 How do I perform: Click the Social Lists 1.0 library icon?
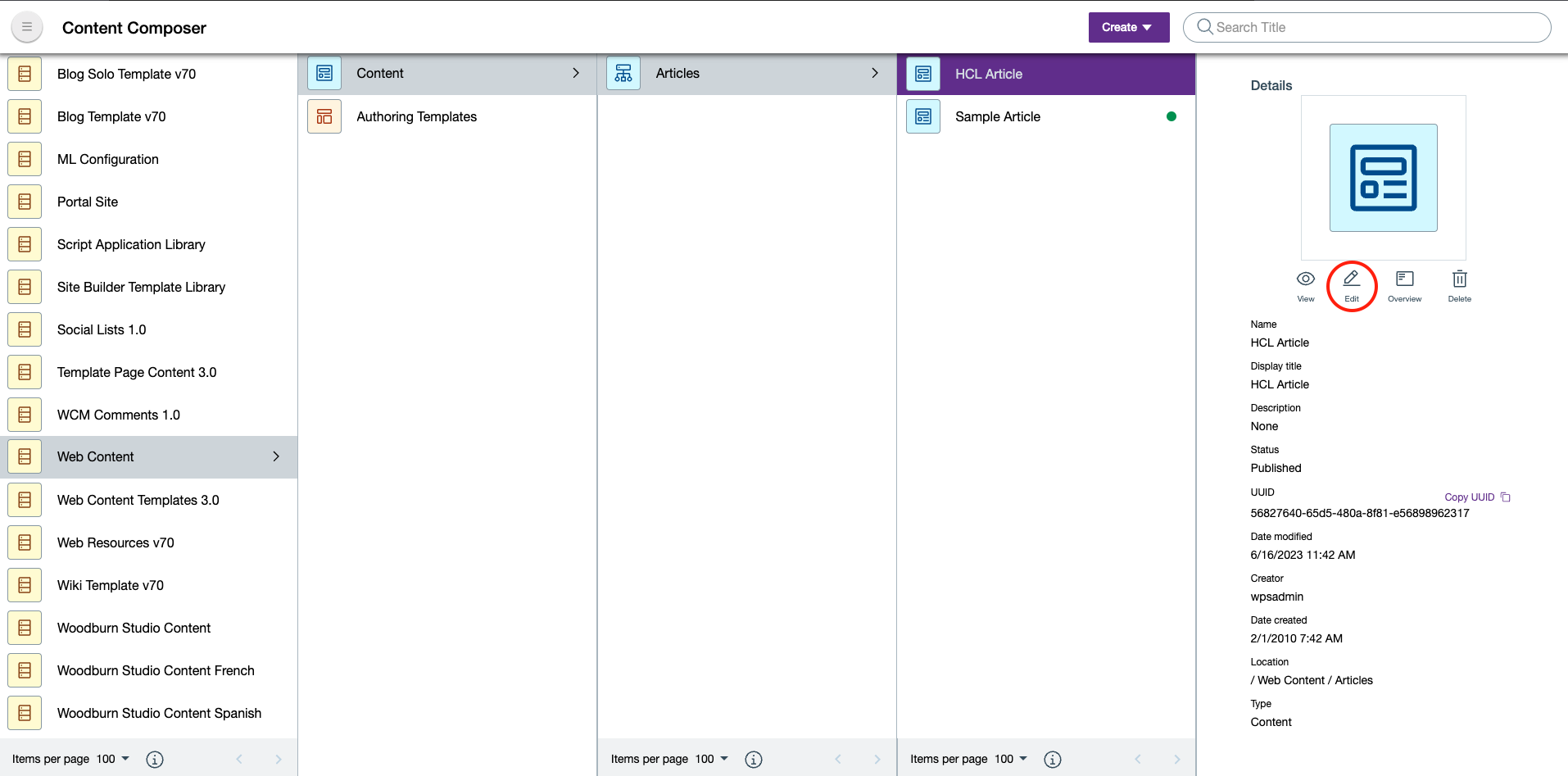pos(25,329)
